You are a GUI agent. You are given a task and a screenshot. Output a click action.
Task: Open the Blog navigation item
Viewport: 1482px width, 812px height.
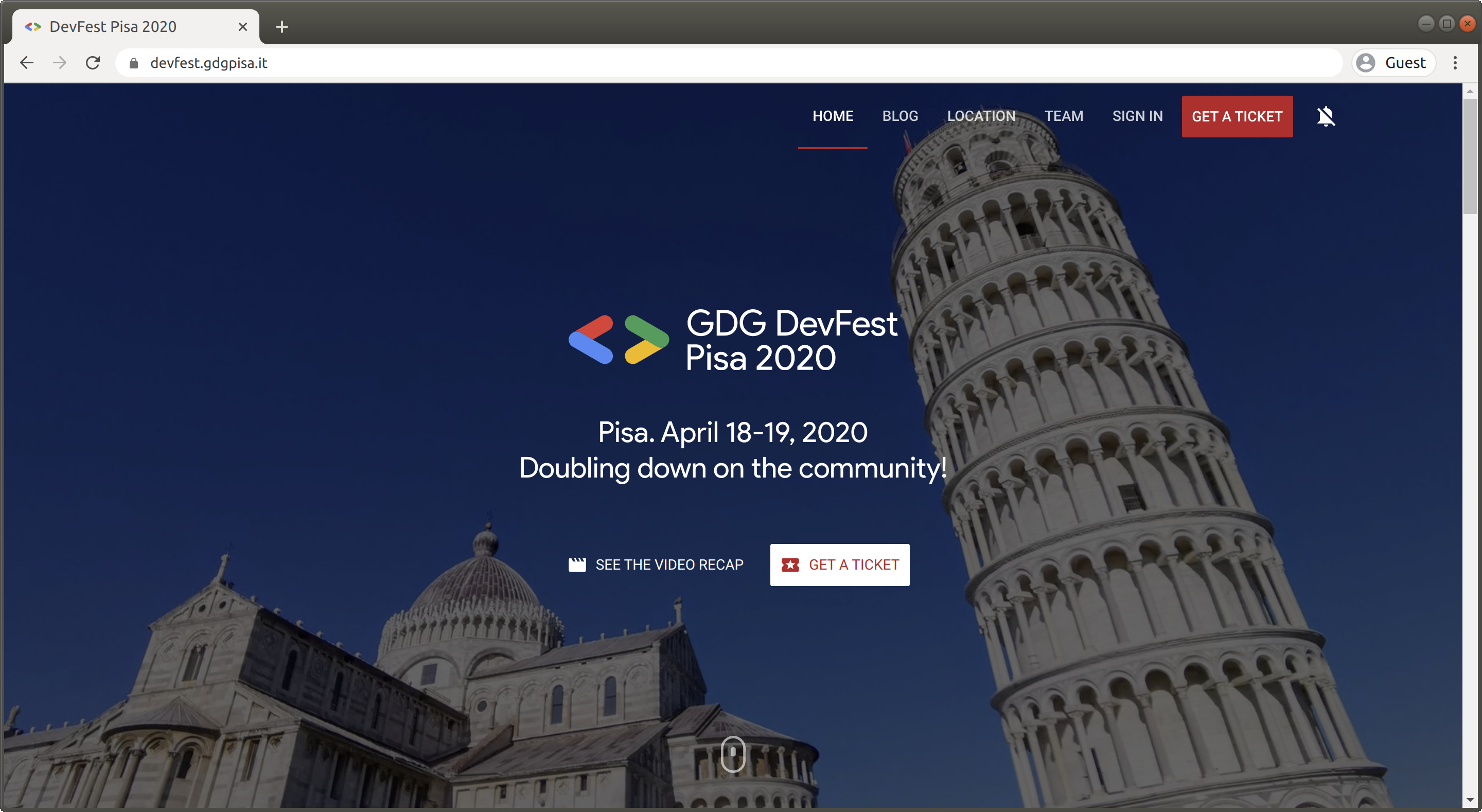(900, 116)
